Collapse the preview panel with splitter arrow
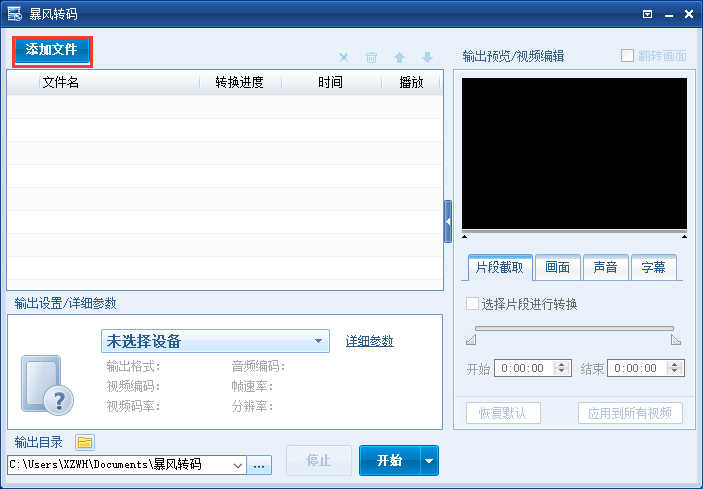Screen dimensions: 703x489 tap(448, 221)
